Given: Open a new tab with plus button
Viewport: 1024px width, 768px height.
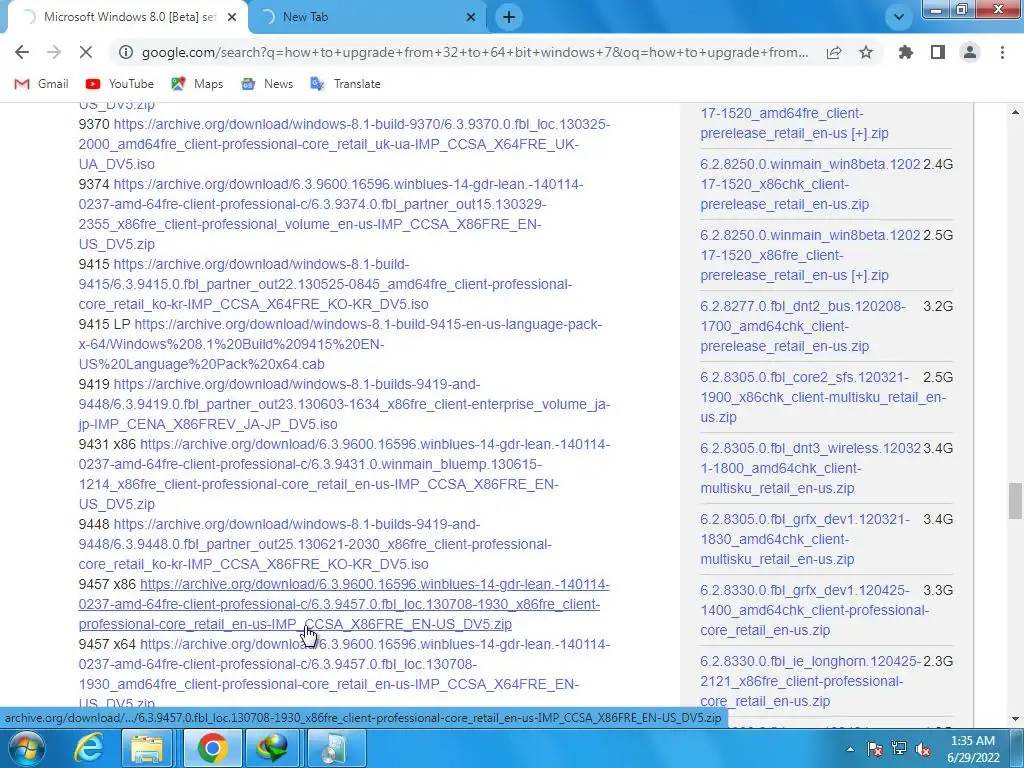Looking at the screenshot, I should coord(509,17).
